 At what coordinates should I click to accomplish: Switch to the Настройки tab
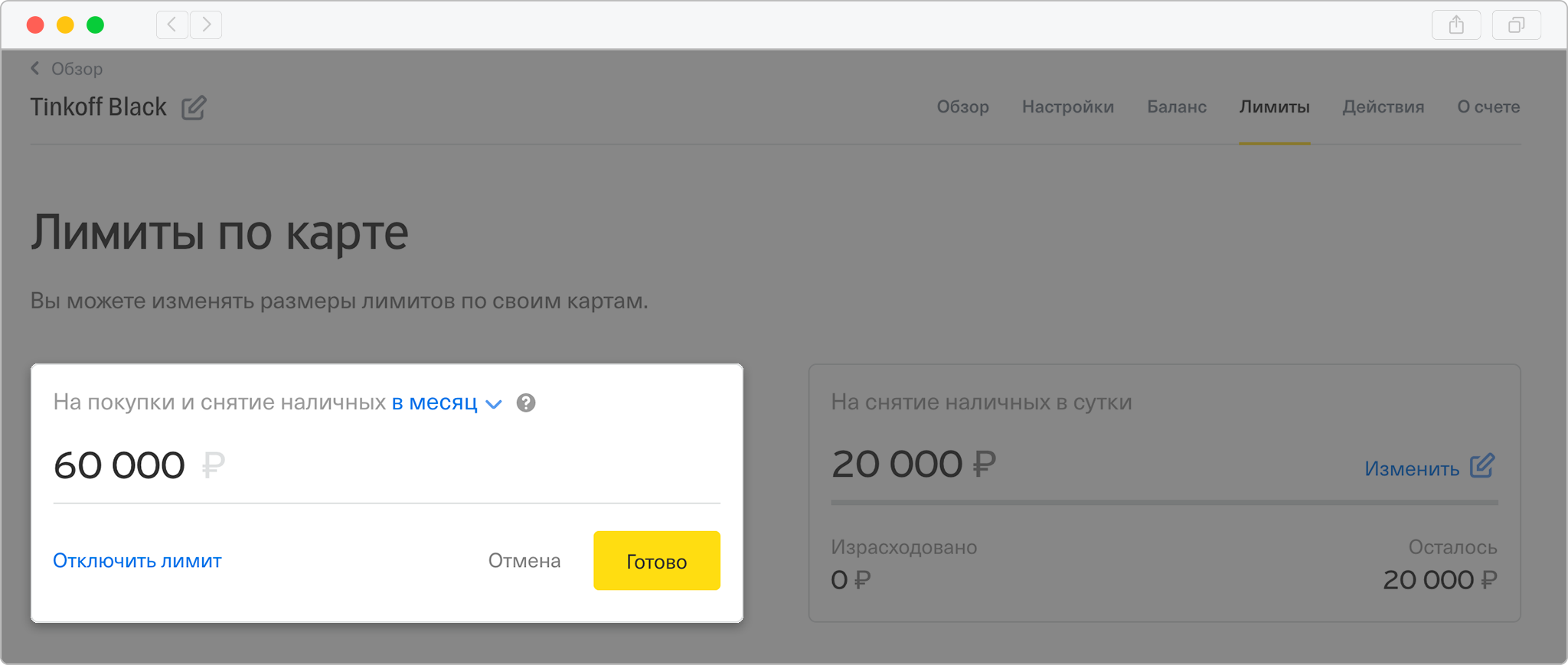tap(1067, 107)
